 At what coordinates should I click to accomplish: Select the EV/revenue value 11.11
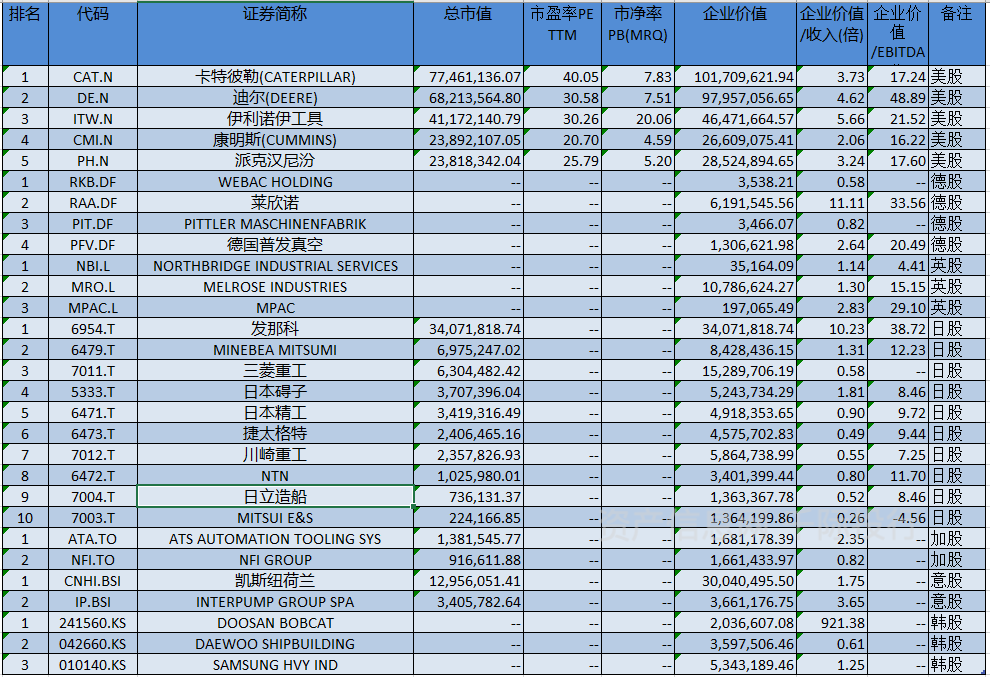coord(832,203)
